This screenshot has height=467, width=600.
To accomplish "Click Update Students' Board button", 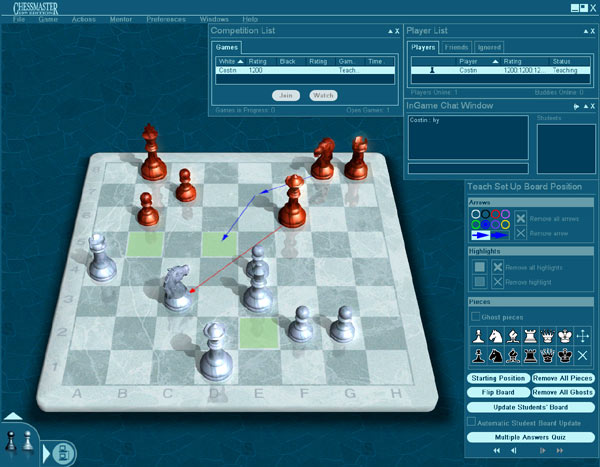I will click(x=531, y=407).
